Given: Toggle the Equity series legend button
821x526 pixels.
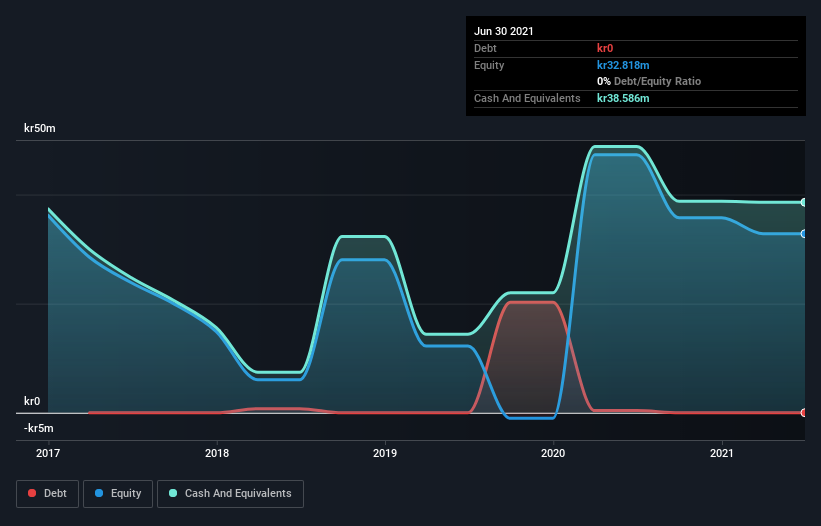Looking at the screenshot, I should 118,494.
